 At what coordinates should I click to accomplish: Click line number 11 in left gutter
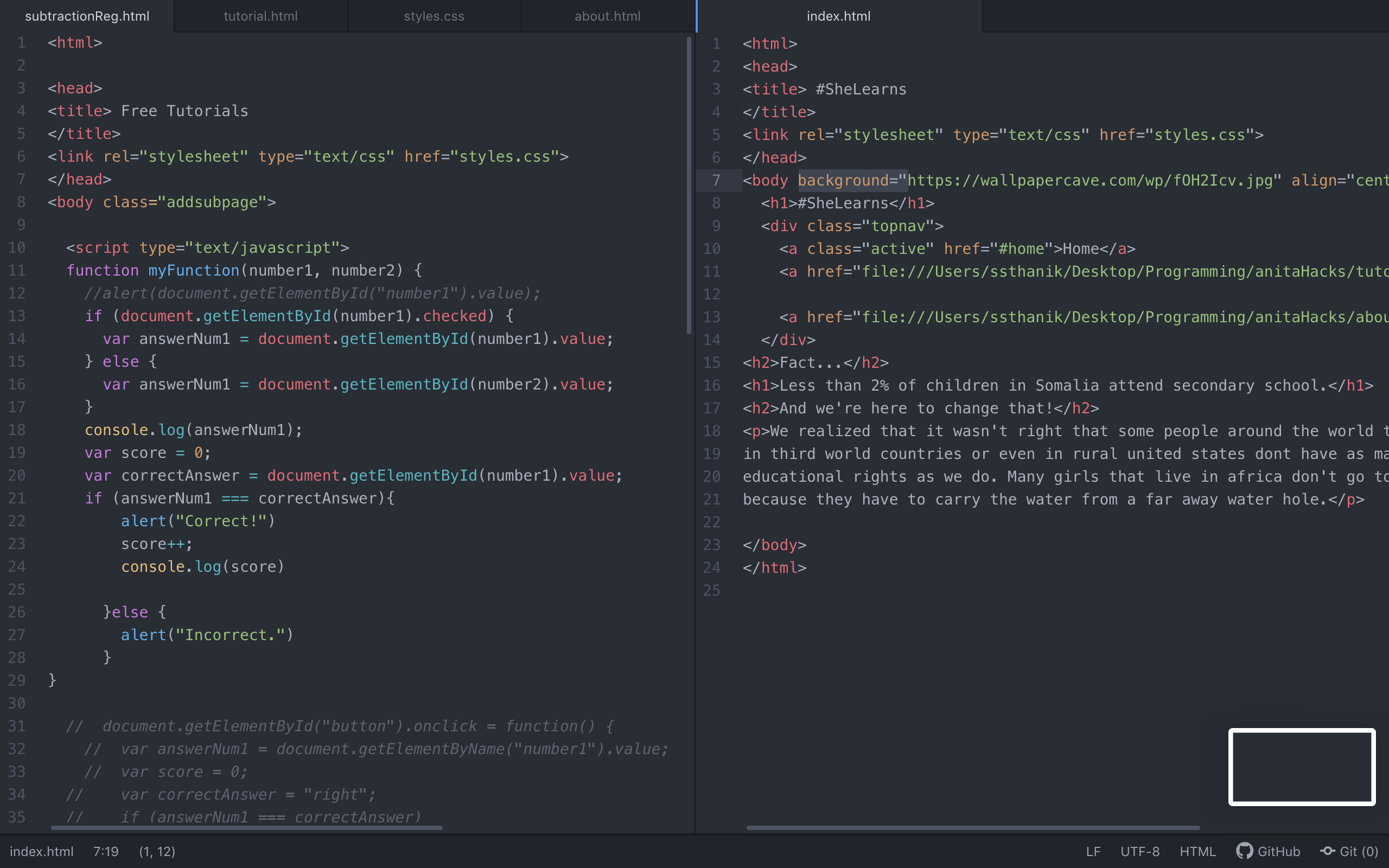[17, 270]
